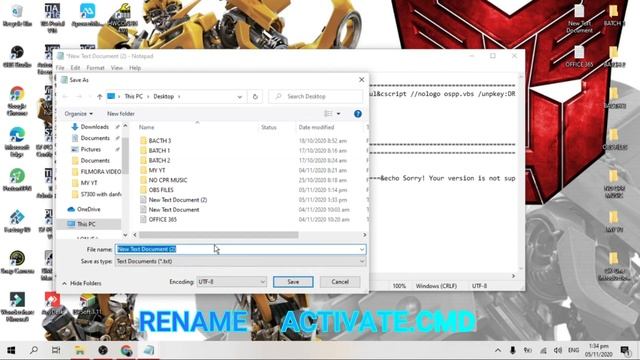Screen dimensions: 640x360
Task: Click the Search Desktop field
Action: (x=316, y=96)
